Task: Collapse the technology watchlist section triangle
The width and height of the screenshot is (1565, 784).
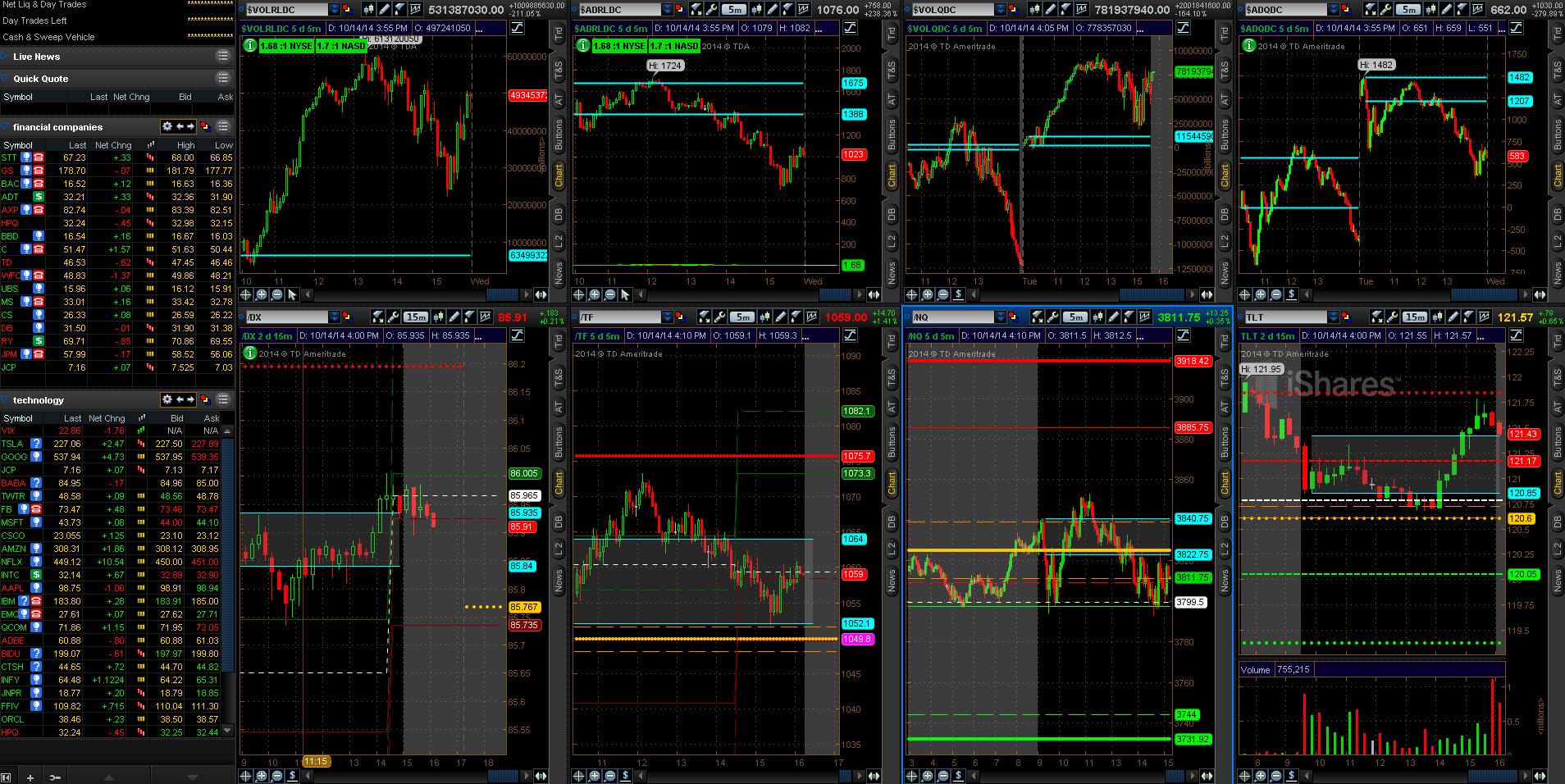Action: tap(6, 399)
